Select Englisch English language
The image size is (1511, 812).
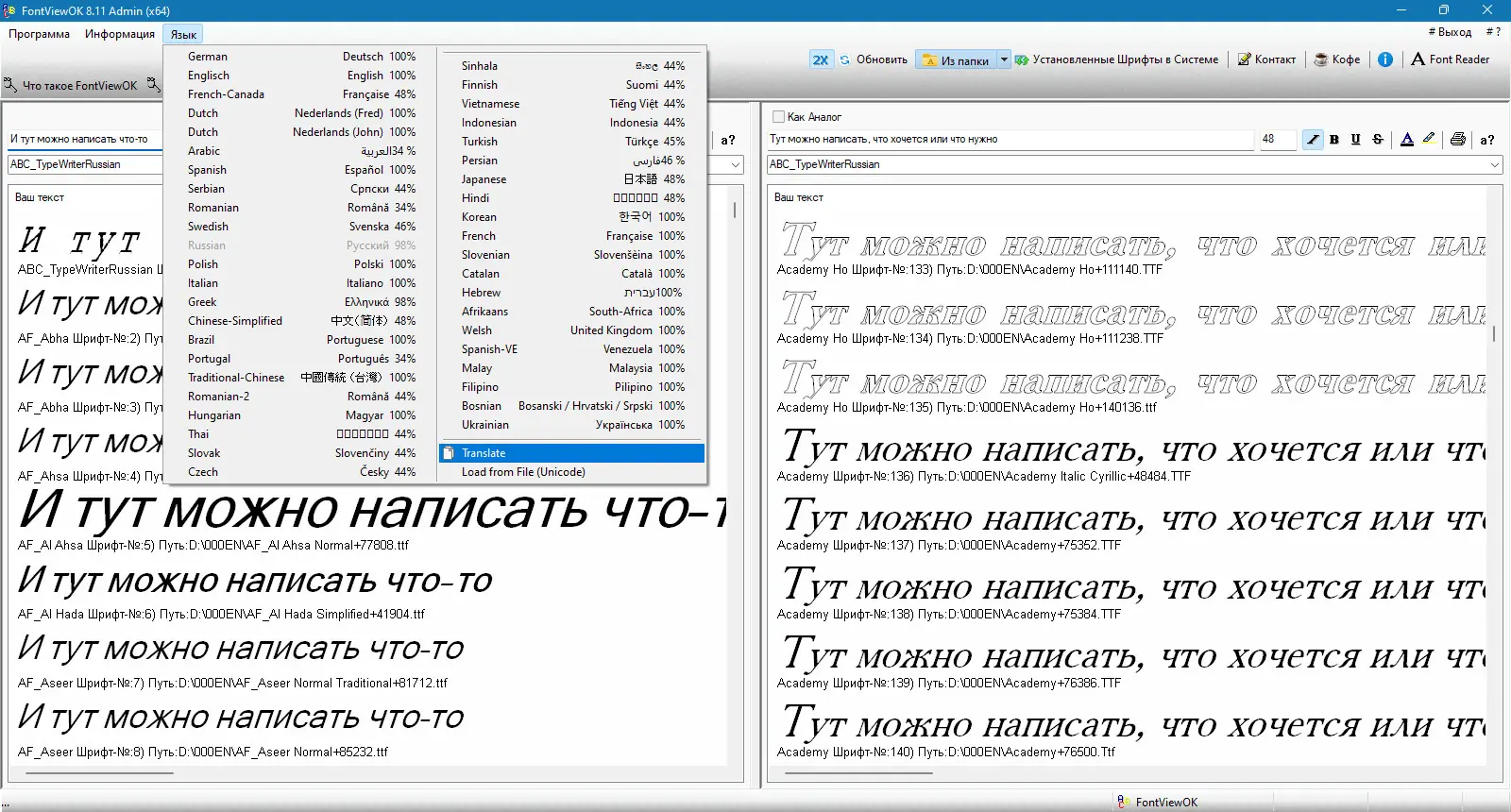(x=301, y=76)
